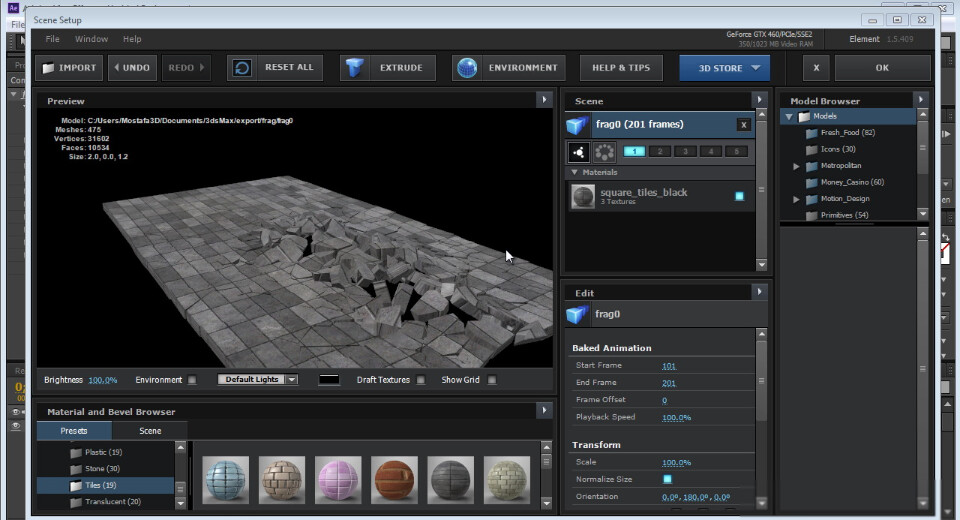
Task: Open Primitives (54) folder
Action: [844, 215]
